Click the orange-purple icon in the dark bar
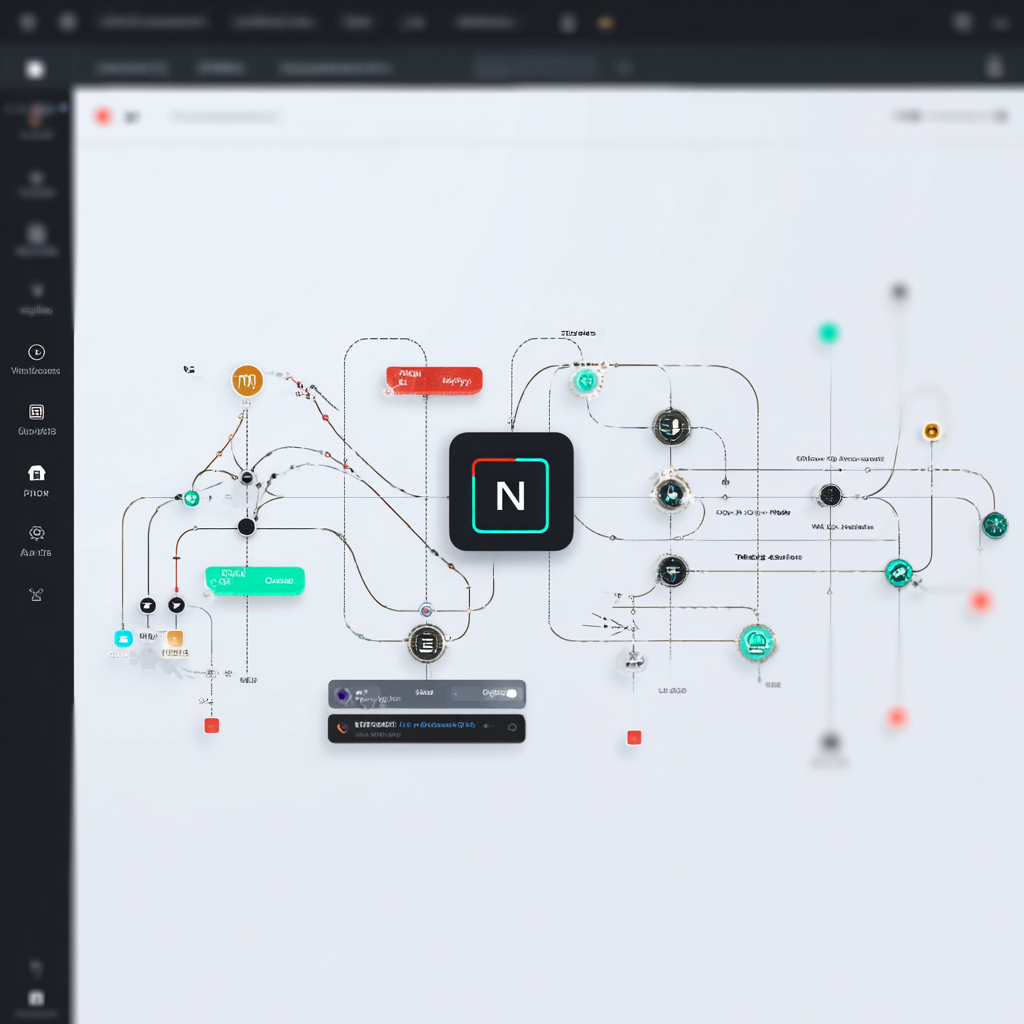This screenshot has width=1024, height=1024. coord(342,728)
